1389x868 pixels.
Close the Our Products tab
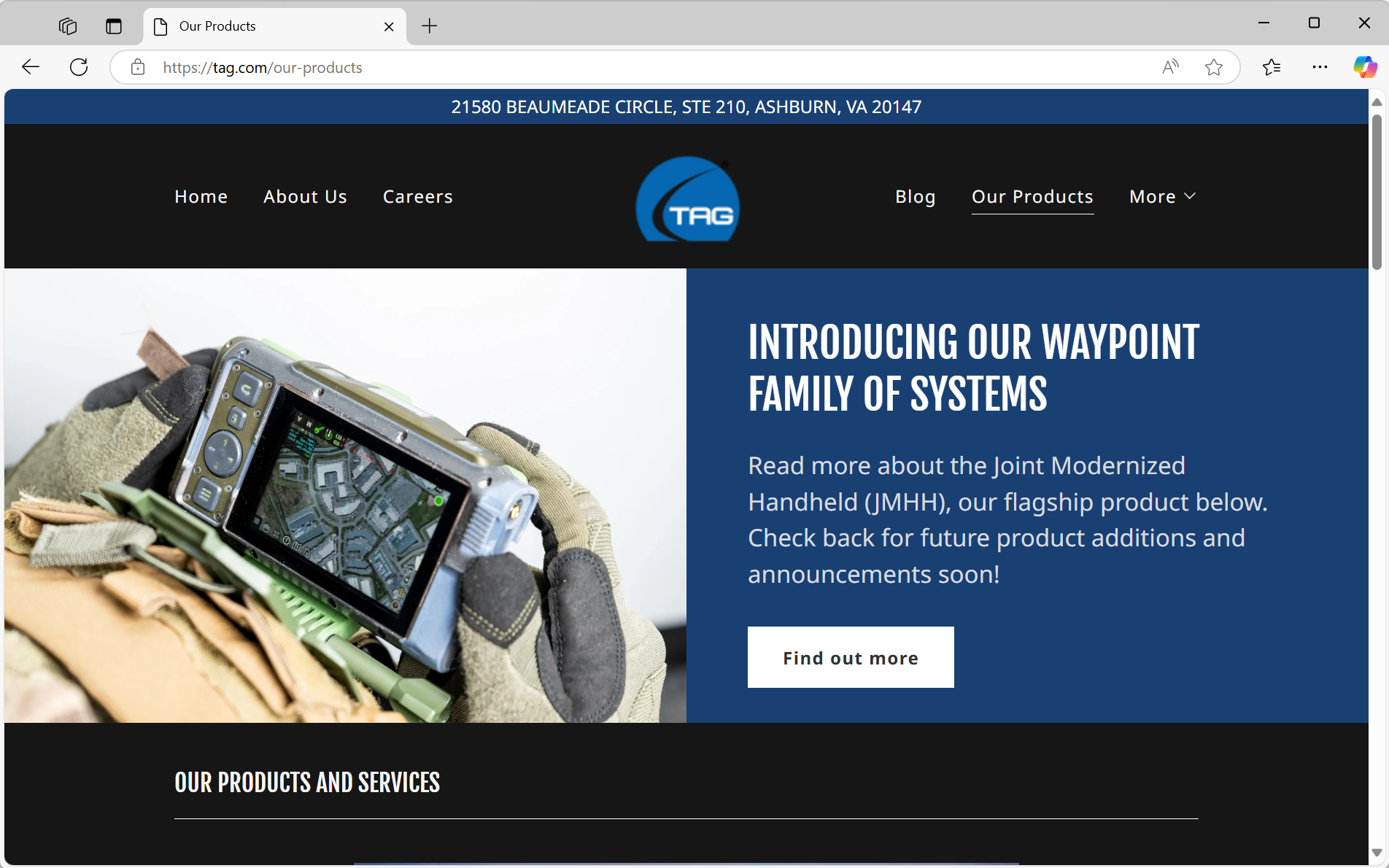pyautogui.click(x=389, y=26)
